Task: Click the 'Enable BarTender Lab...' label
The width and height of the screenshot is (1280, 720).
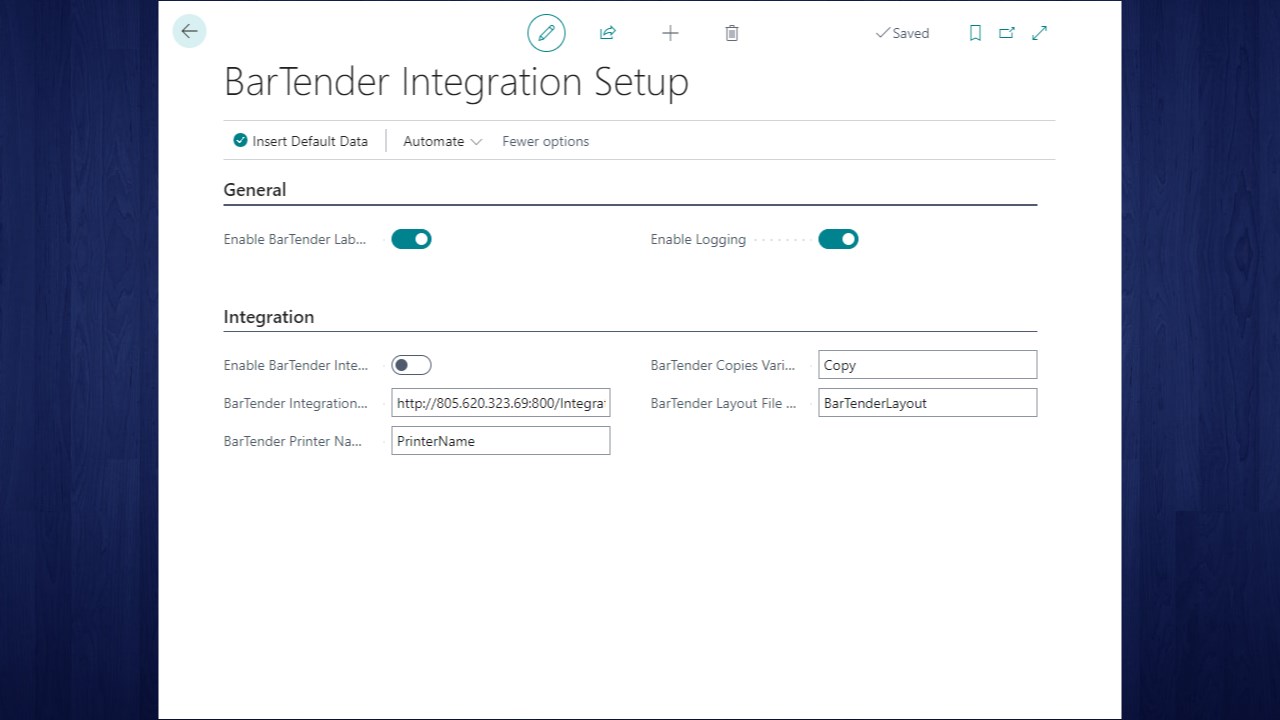Action: (295, 239)
